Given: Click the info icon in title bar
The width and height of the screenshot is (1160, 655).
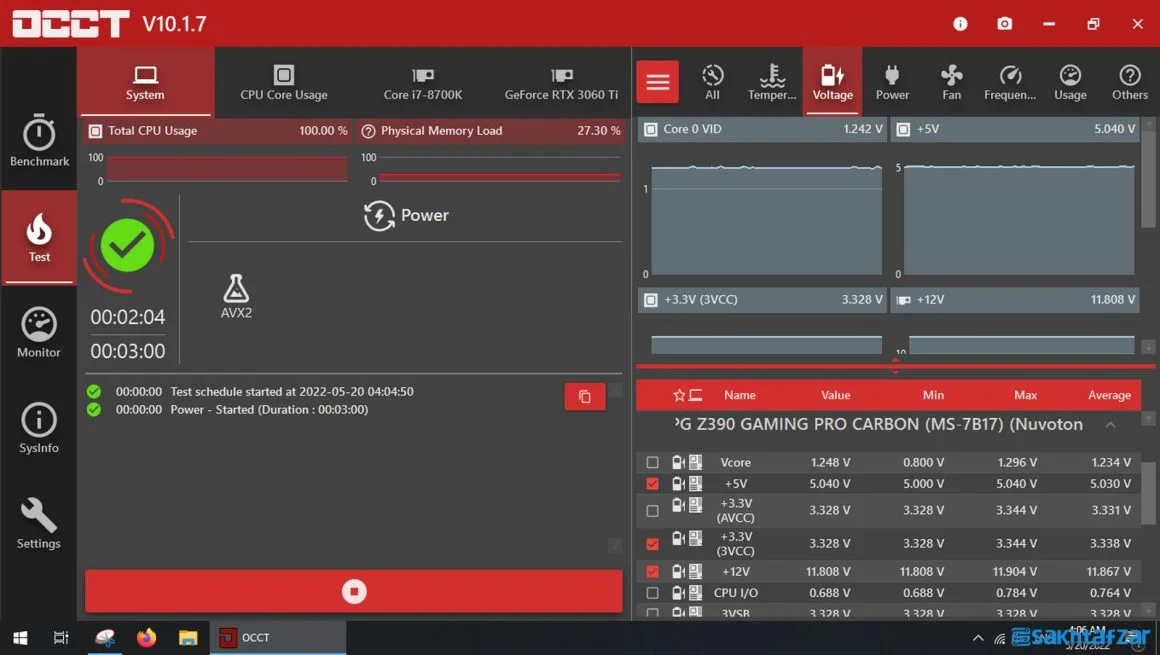Looking at the screenshot, I should tap(960, 24).
